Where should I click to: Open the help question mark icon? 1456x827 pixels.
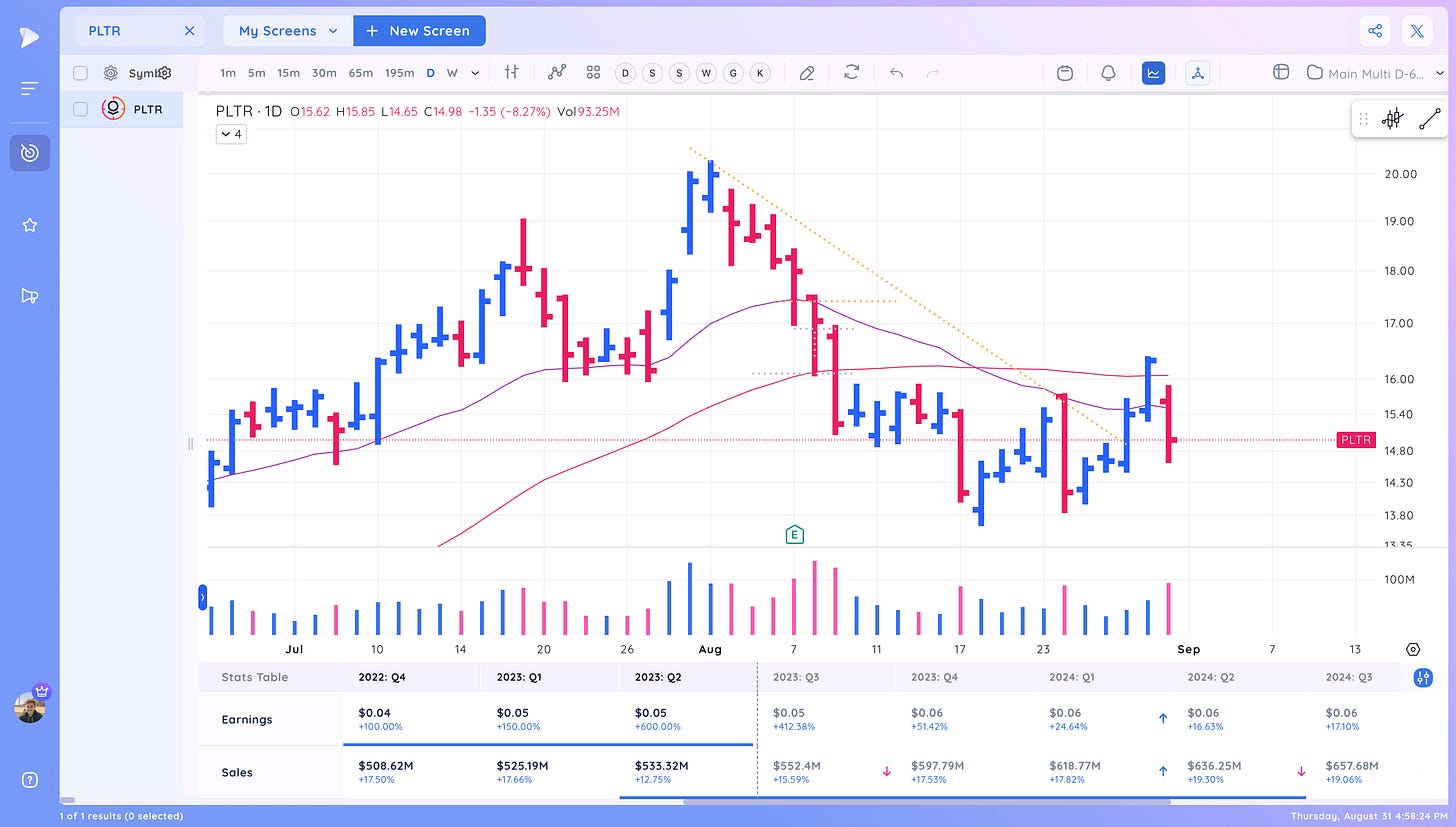pos(29,780)
